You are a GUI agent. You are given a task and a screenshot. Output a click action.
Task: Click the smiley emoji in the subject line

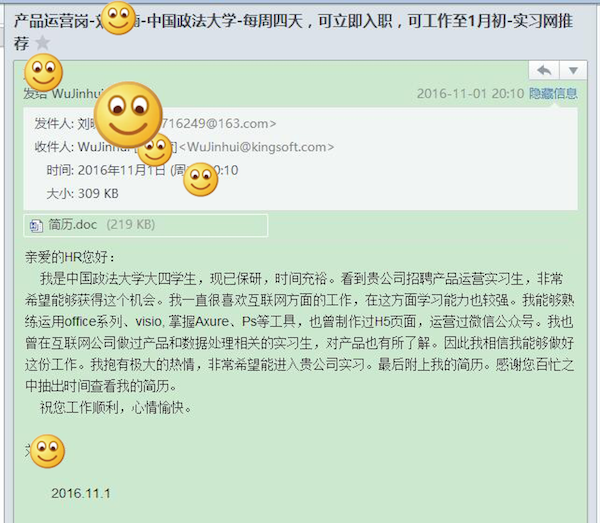(x=118, y=18)
